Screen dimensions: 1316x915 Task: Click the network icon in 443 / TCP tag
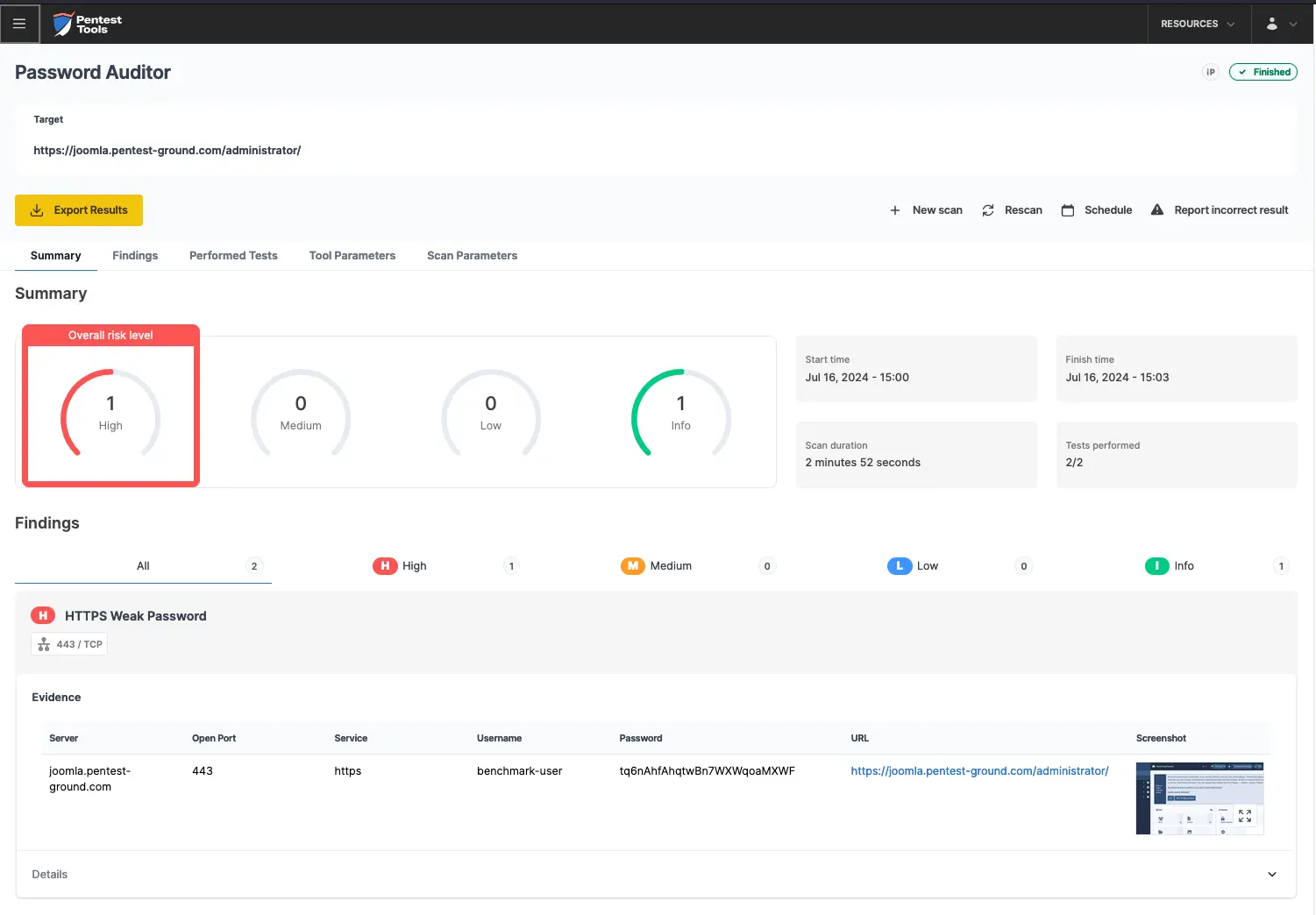click(x=44, y=644)
